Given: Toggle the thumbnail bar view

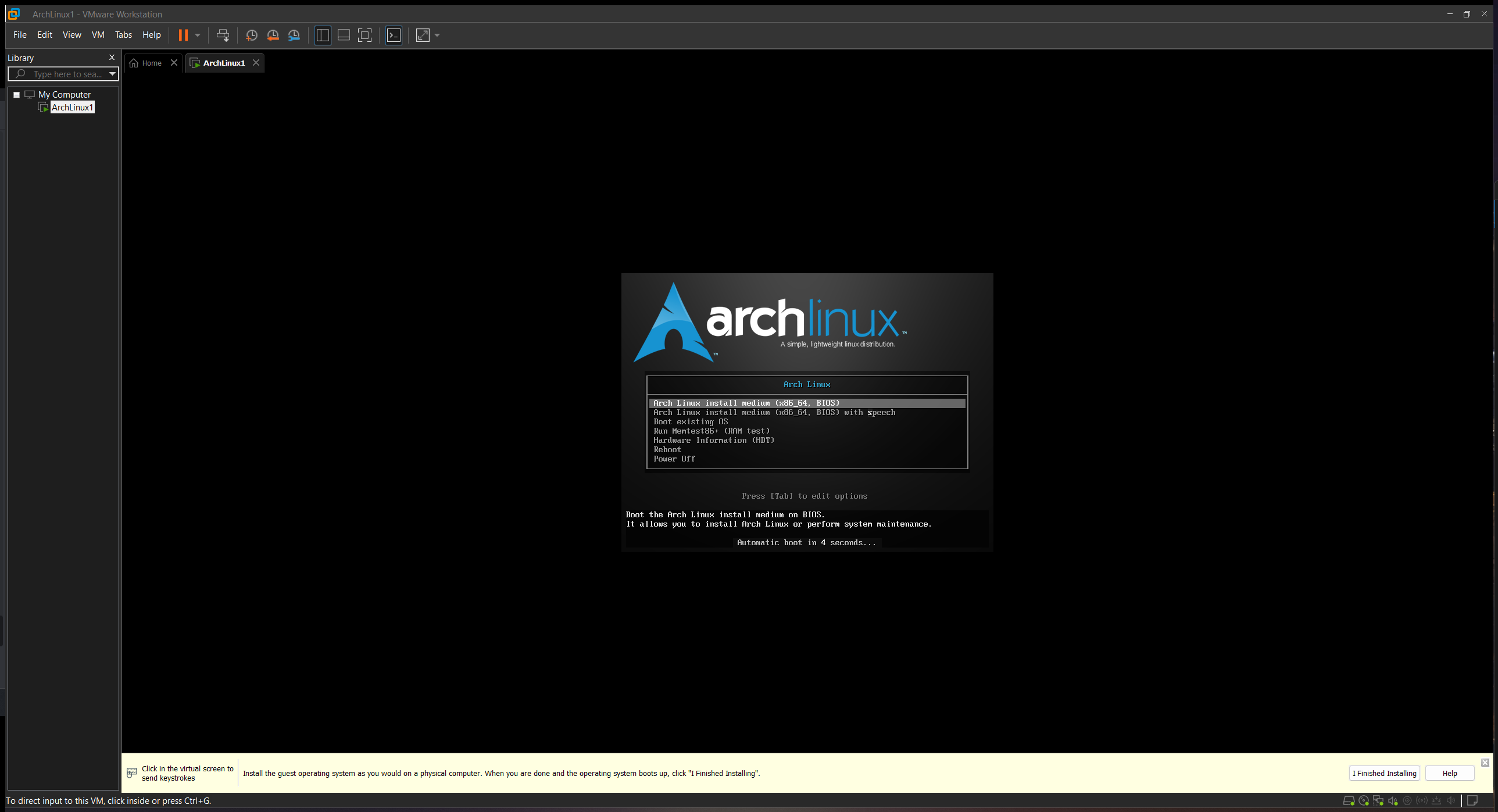Looking at the screenshot, I should (344, 35).
